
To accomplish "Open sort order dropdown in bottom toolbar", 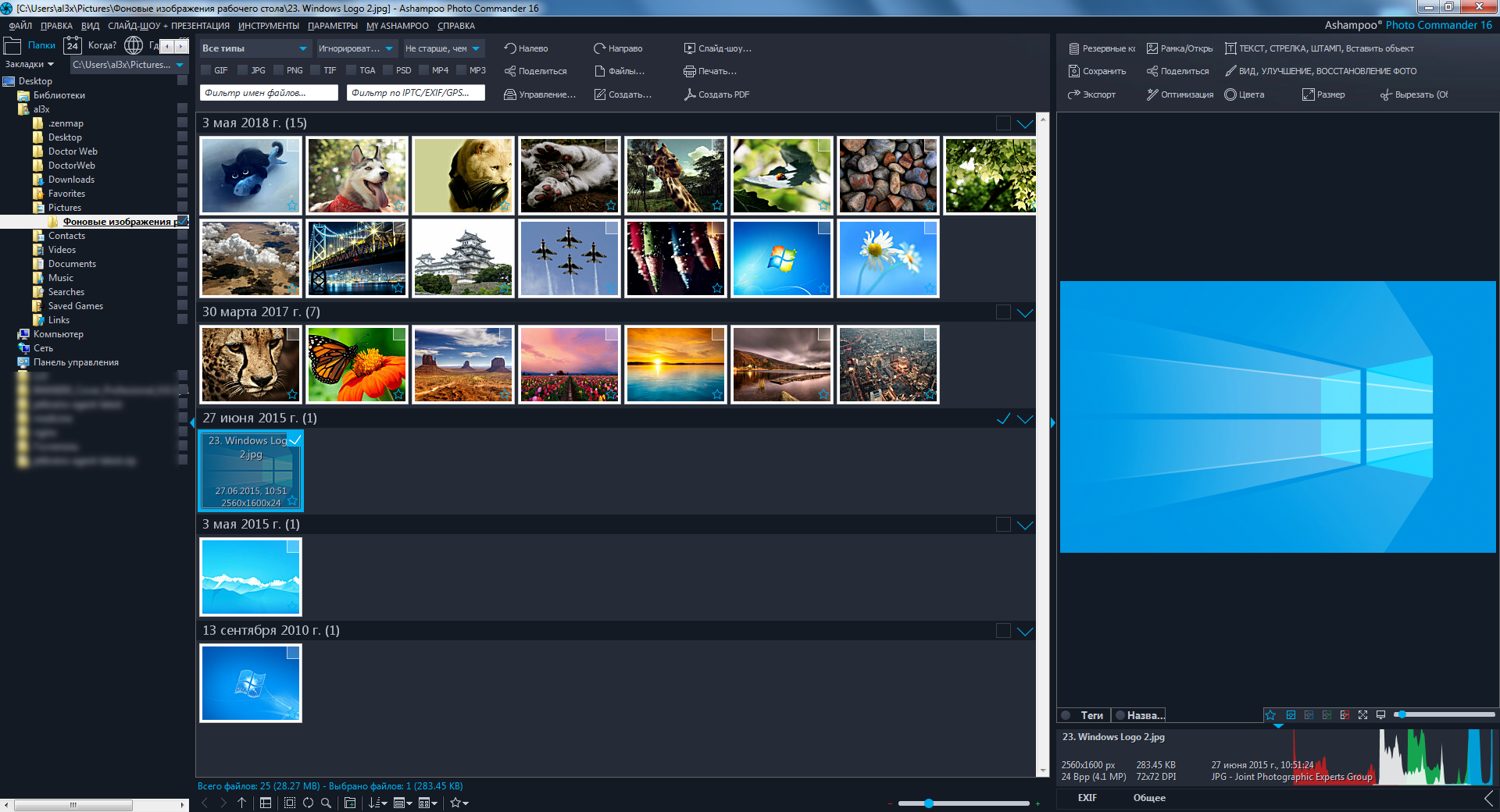I will (378, 803).
